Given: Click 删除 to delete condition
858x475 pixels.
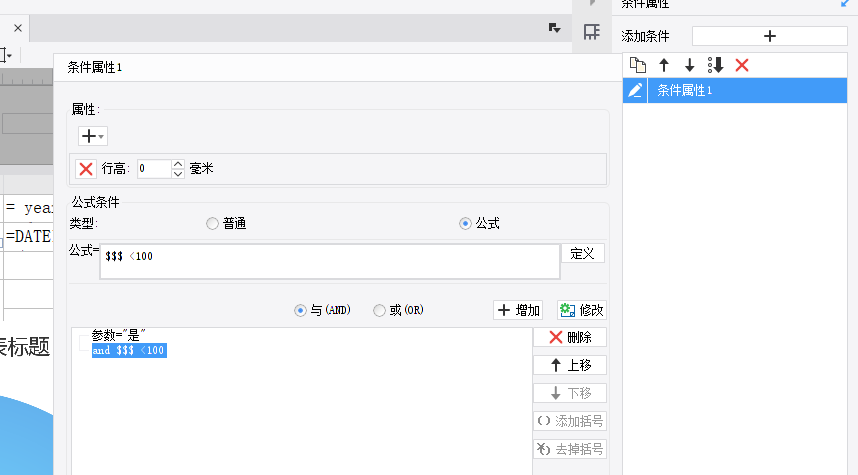Looking at the screenshot, I should [x=570, y=337].
